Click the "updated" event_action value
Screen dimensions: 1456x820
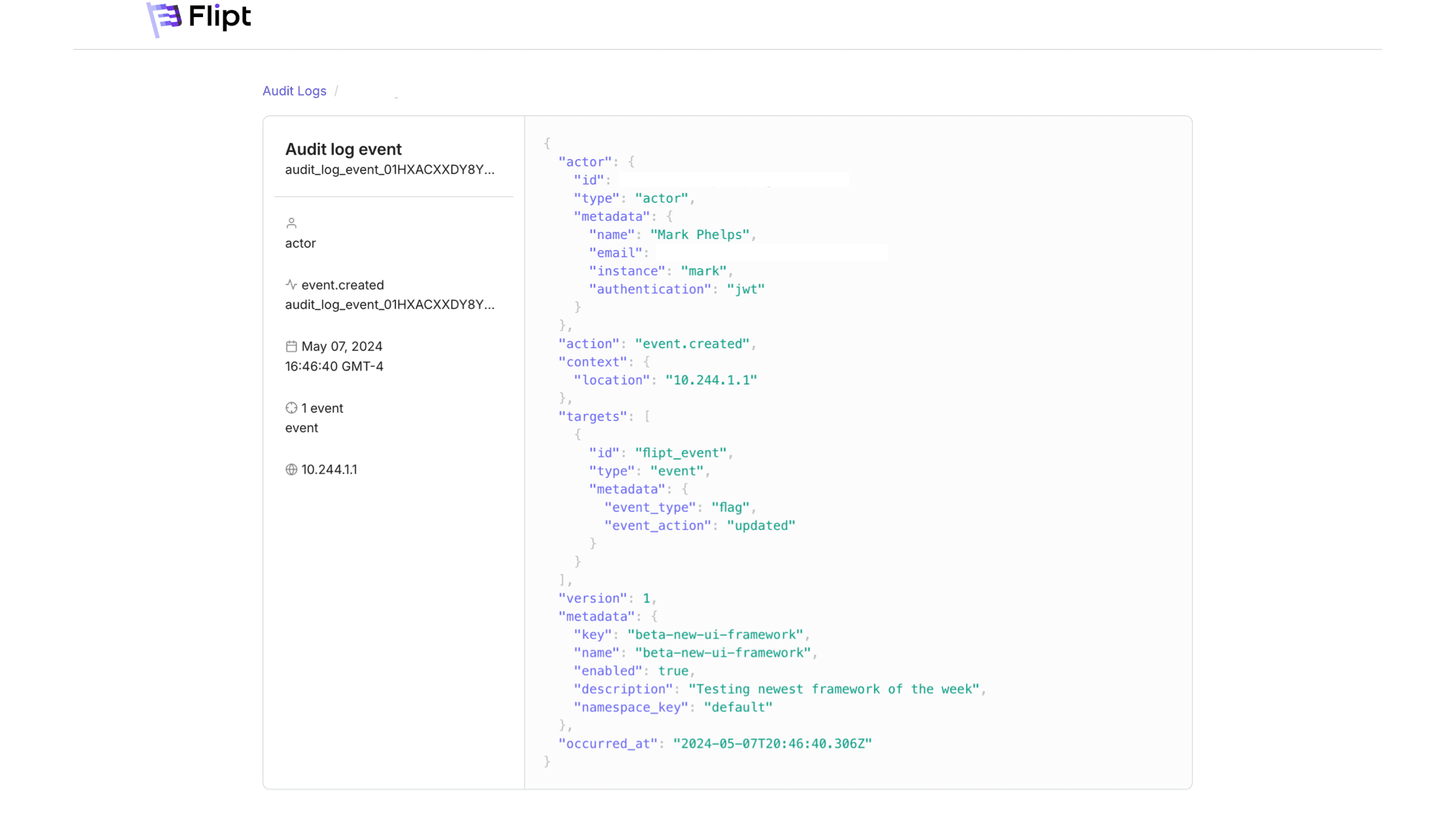coord(761,525)
